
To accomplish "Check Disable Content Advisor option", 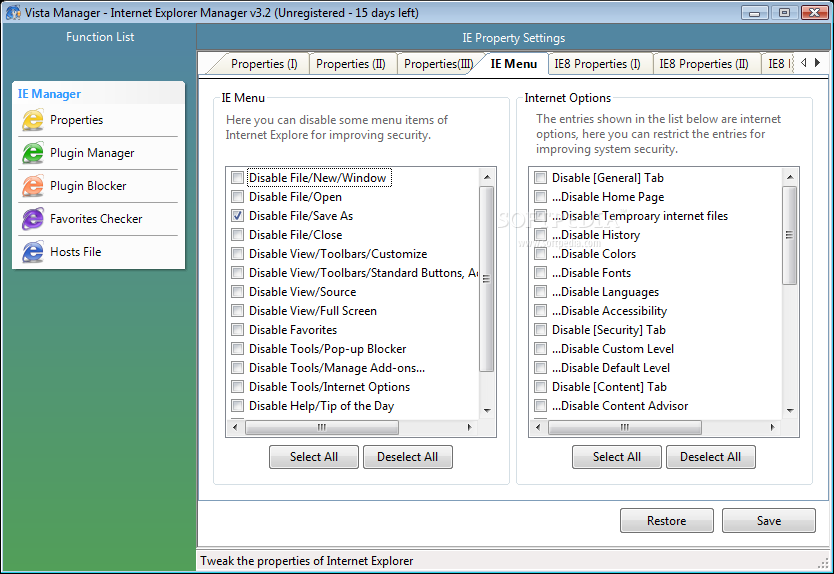I will pyautogui.click(x=540, y=406).
